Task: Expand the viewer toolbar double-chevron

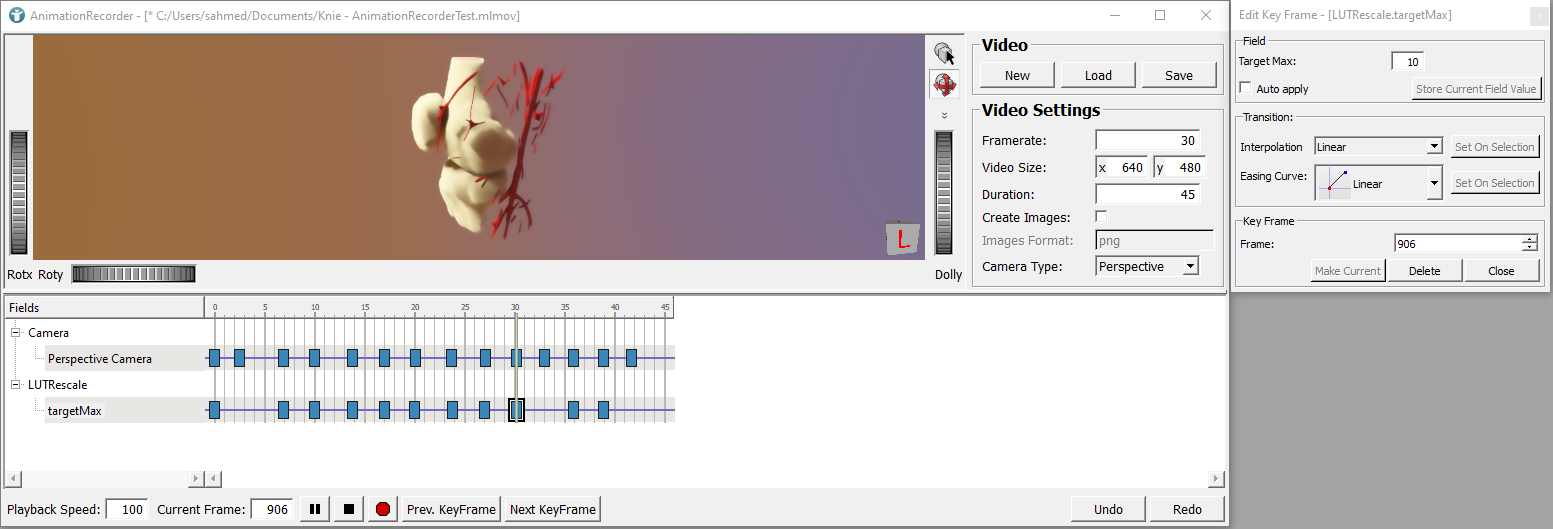Action: [943, 115]
